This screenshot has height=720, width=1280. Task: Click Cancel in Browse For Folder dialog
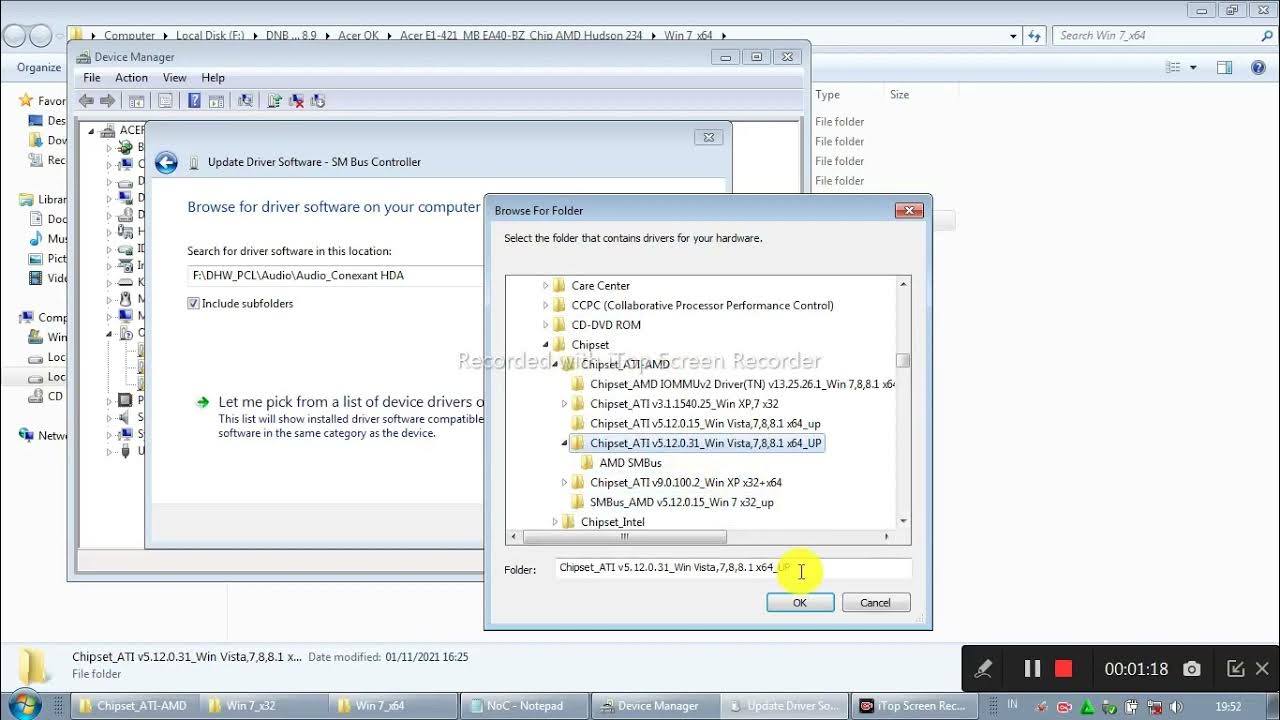[x=876, y=603]
